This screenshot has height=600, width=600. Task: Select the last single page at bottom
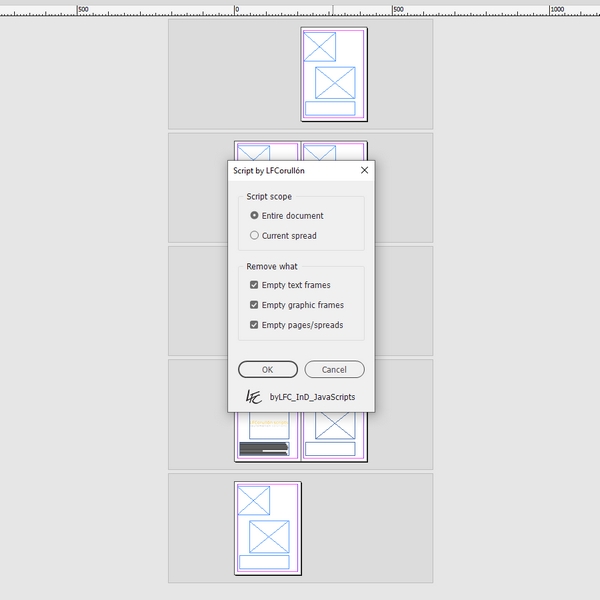pyautogui.click(x=268, y=528)
